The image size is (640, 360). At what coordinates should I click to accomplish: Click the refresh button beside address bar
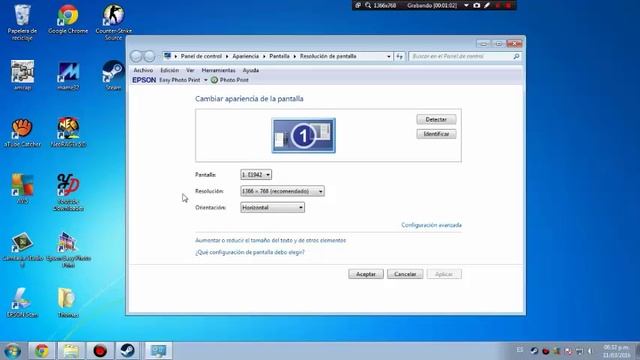(x=400, y=56)
